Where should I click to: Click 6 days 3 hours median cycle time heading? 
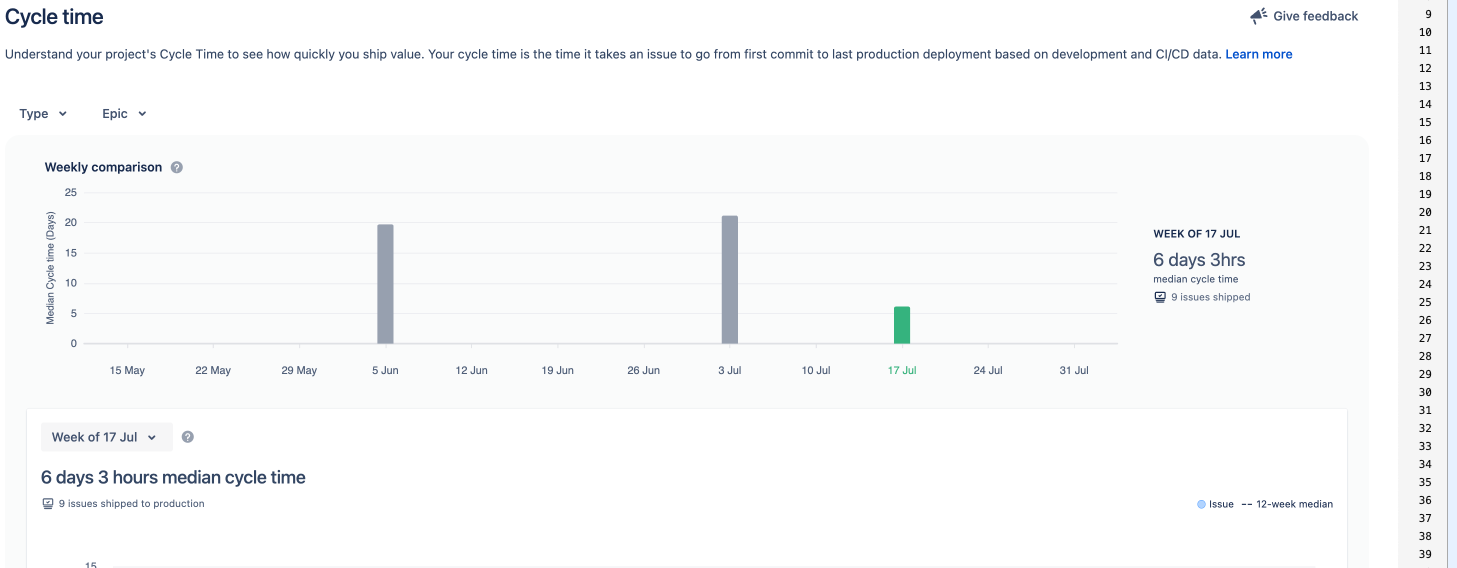point(173,478)
